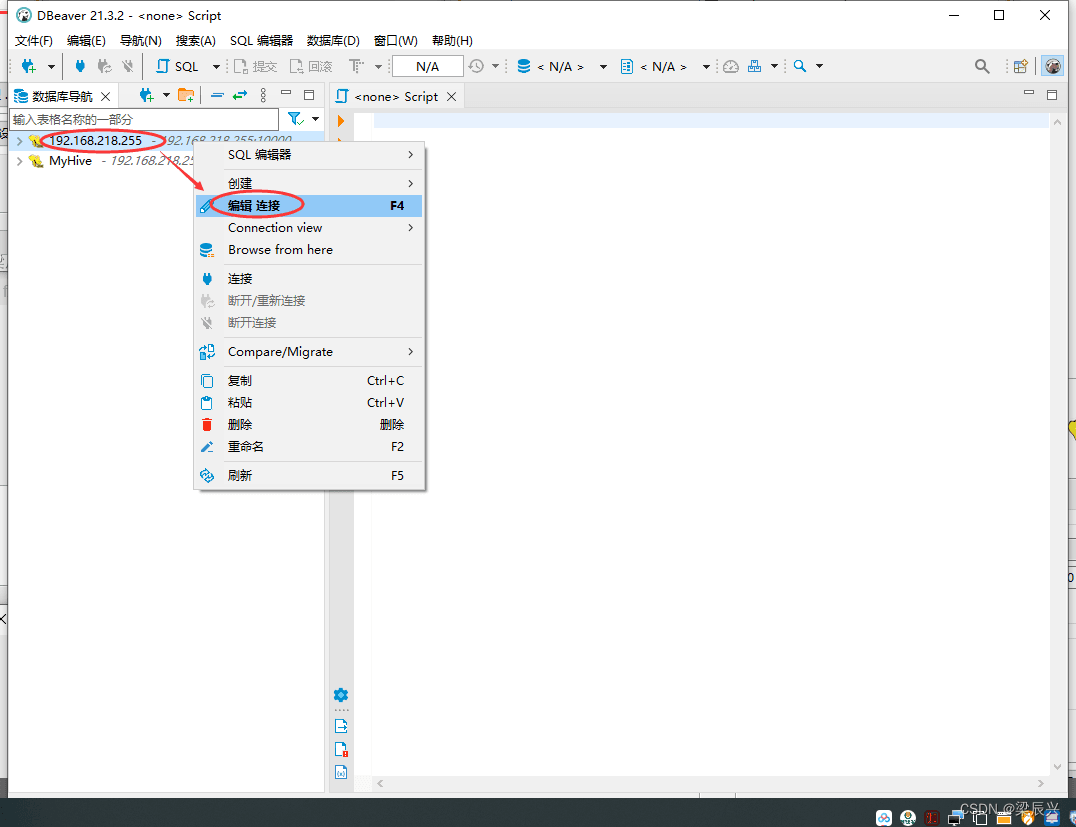Open the New Connection dropdown arrow in main toolbar
The image size is (1076, 827).
pyautogui.click(x=51, y=67)
